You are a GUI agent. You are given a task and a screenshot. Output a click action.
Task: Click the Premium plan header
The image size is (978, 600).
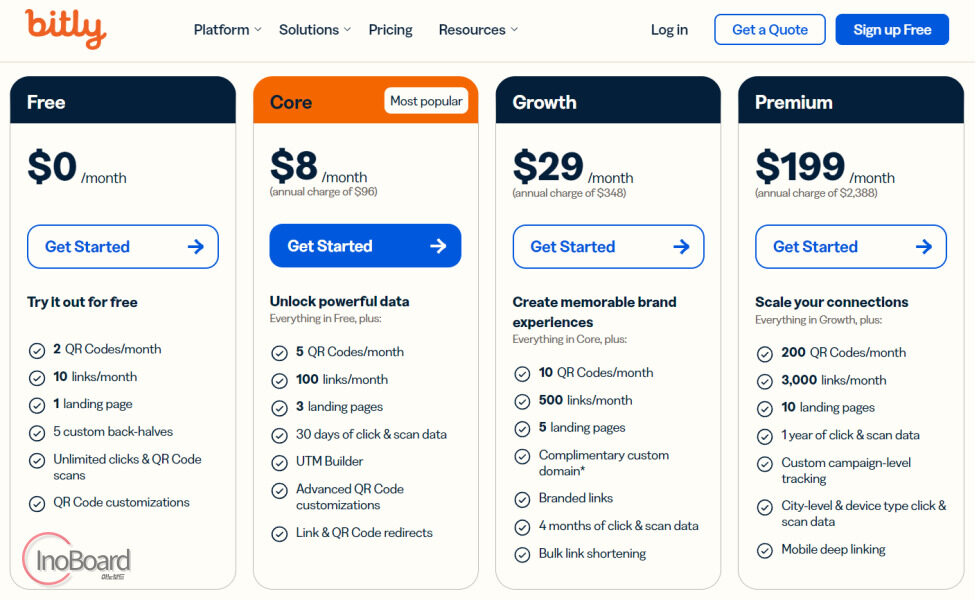coord(851,100)
